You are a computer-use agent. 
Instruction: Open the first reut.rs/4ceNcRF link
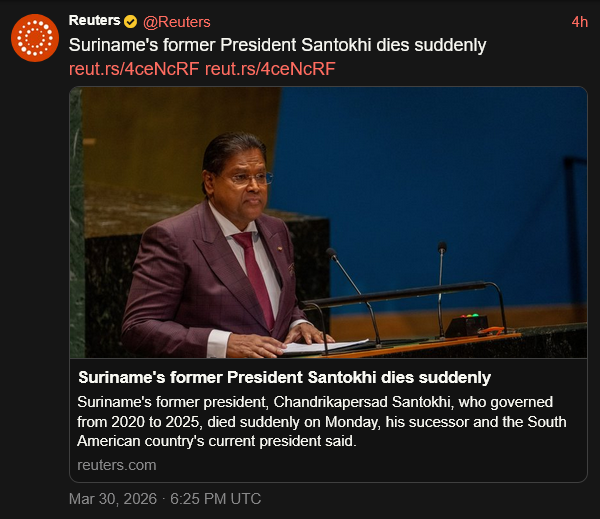[x=134, y=68]
